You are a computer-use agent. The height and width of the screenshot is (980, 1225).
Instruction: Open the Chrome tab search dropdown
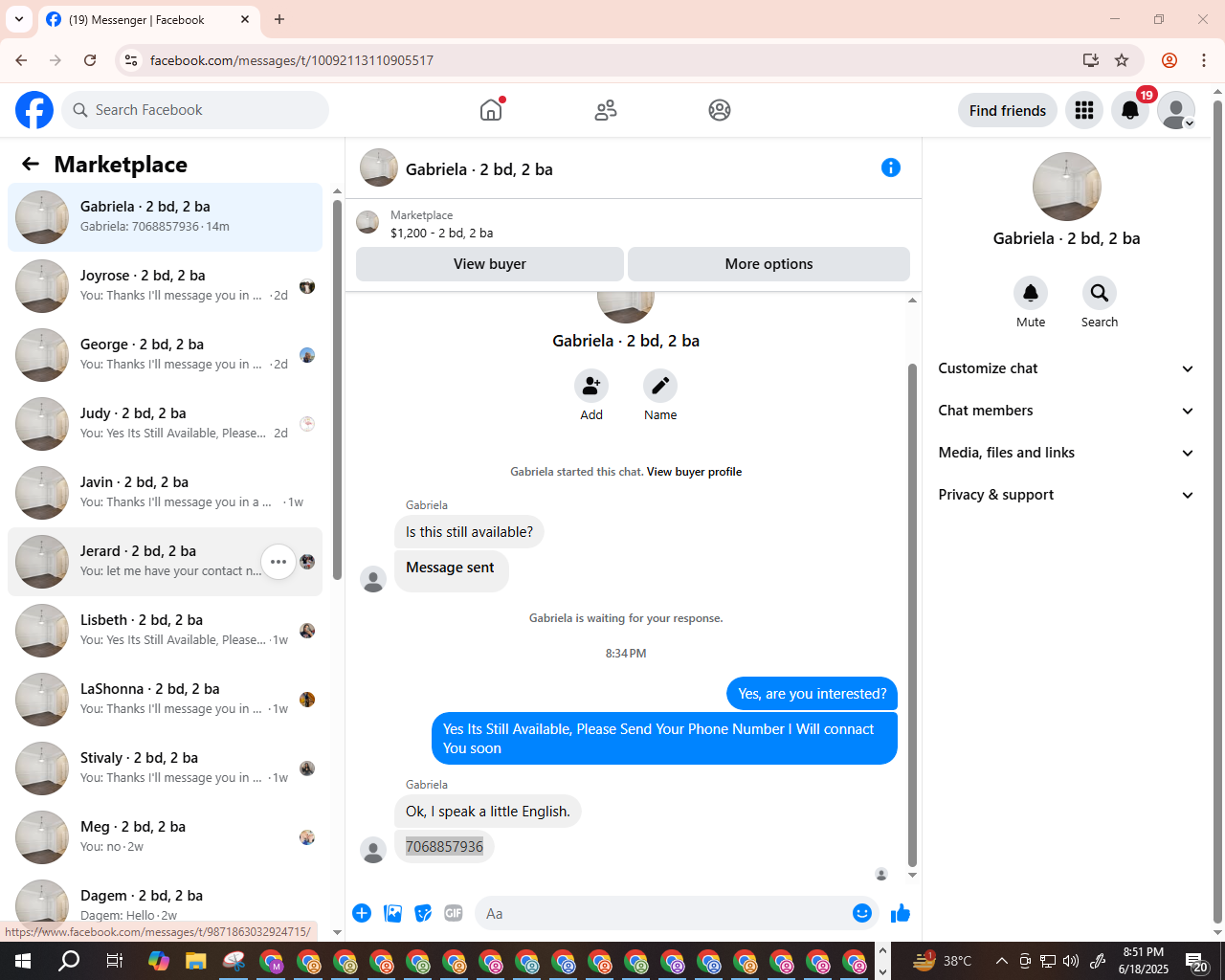pyautogui.click(x=19, y=19)
